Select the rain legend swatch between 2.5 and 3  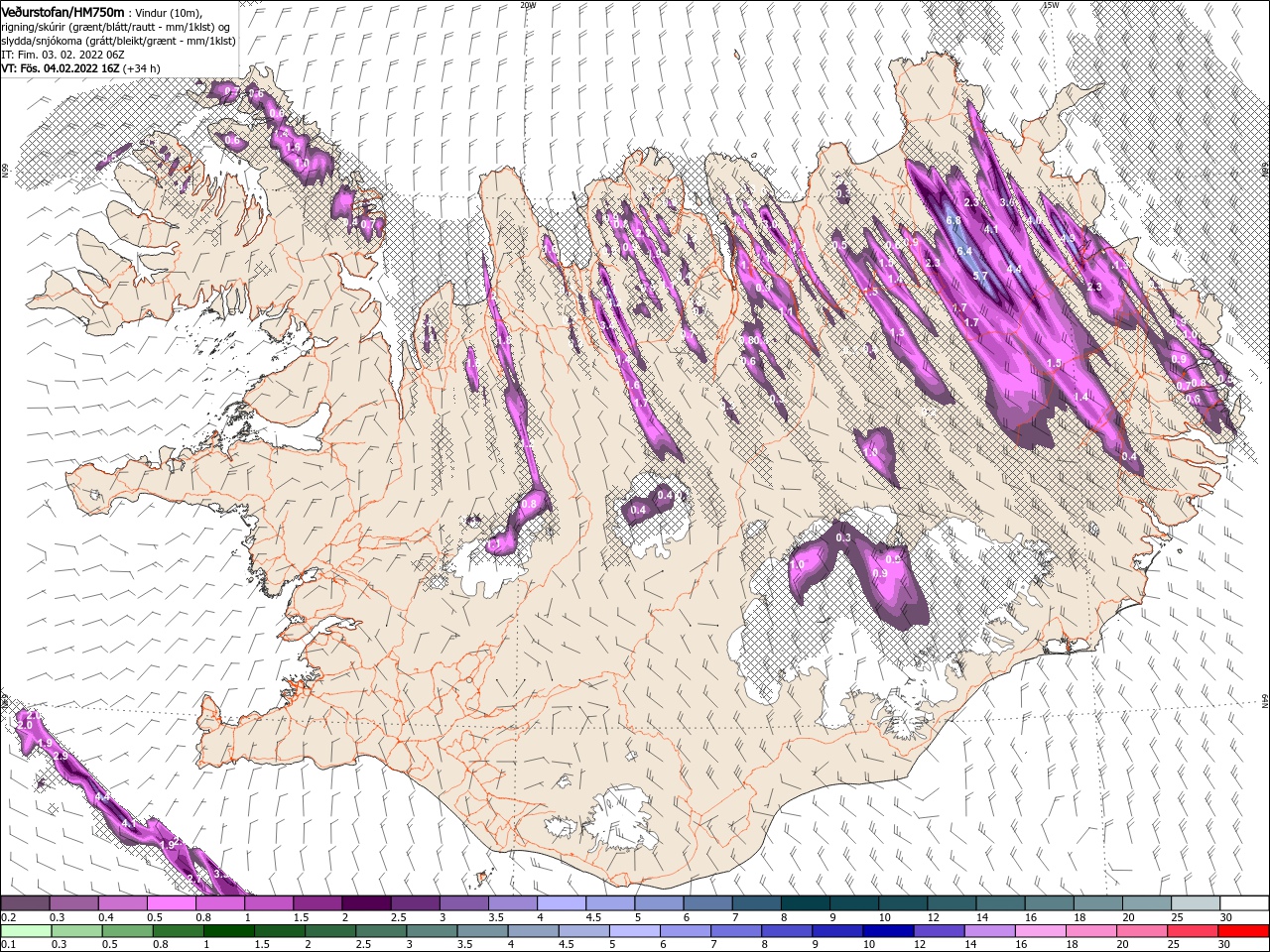[x=379, y=931]
